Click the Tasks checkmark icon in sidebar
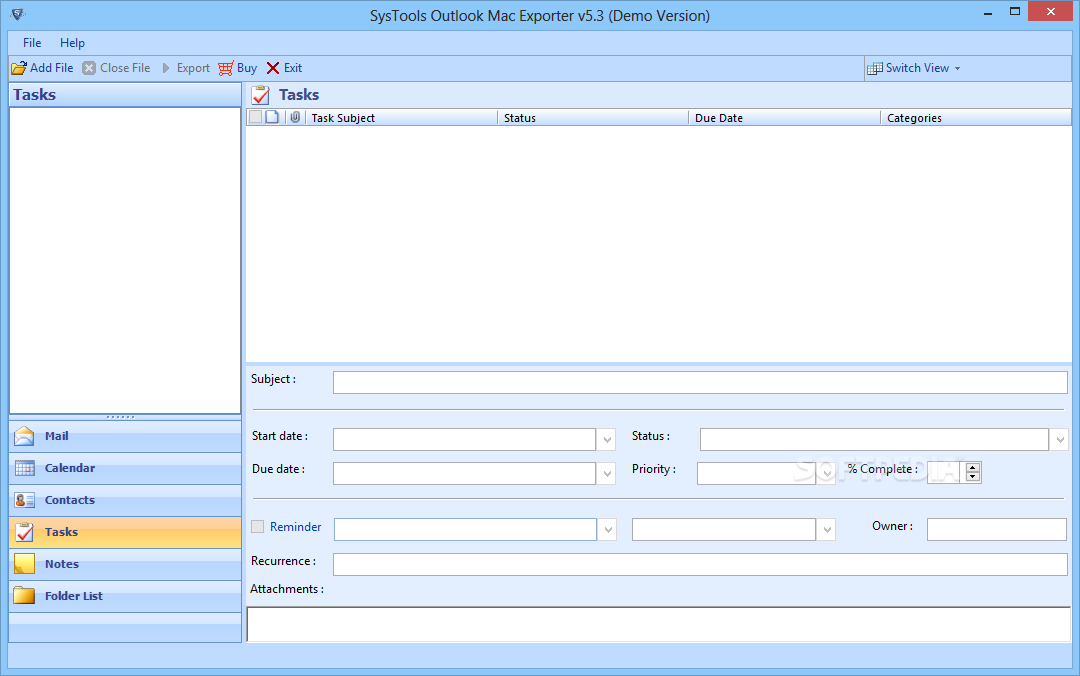Viewport: 1080px width, 676px height. 24,532
